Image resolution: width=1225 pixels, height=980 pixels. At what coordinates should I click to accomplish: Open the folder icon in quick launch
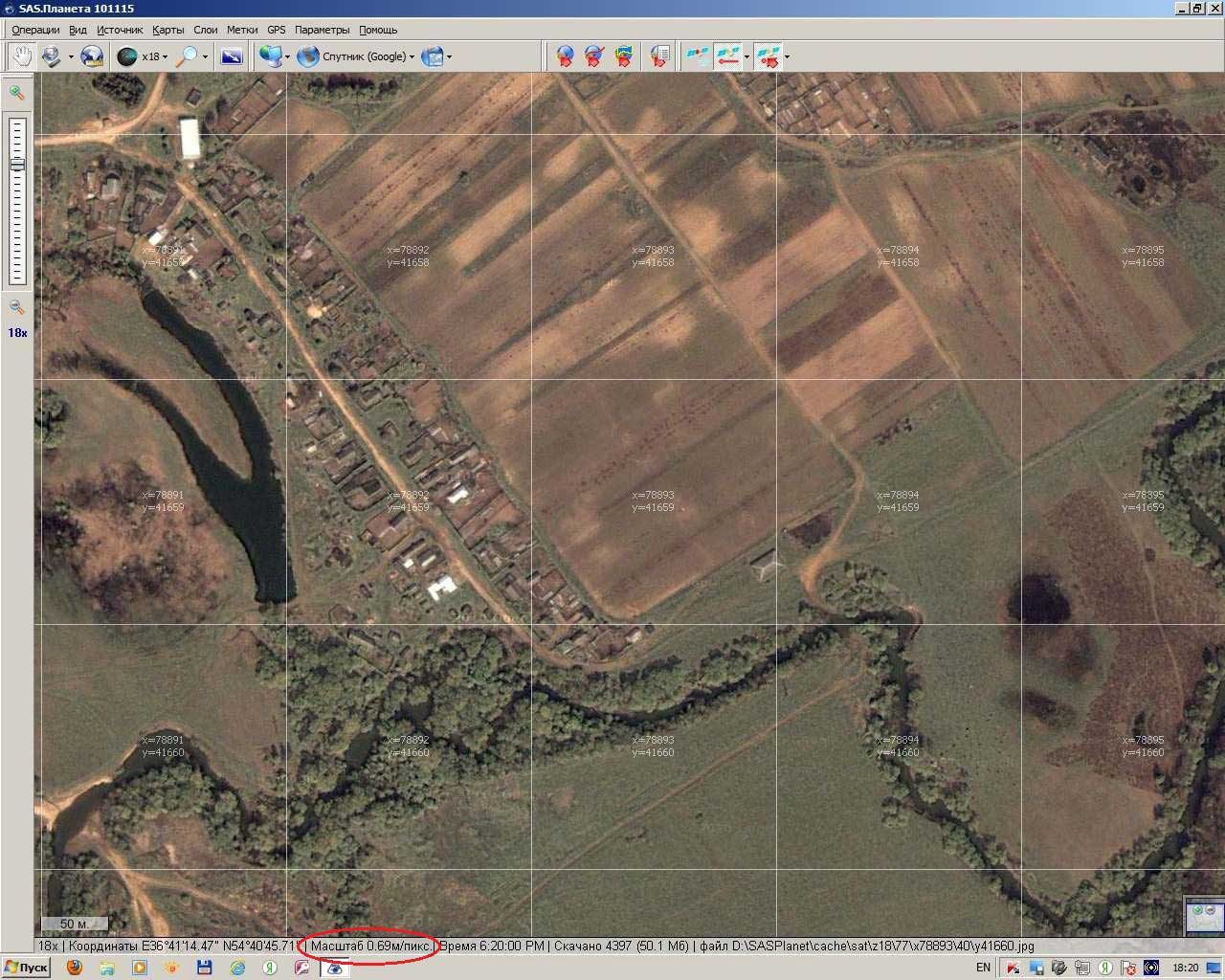[107, 968]
